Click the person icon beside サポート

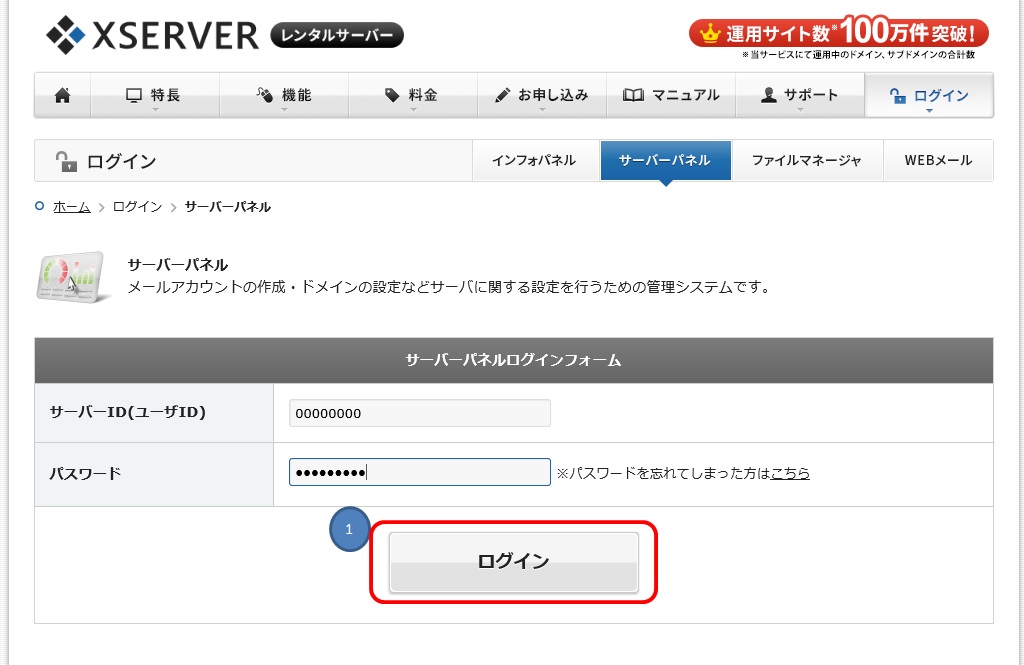(x=768, y=95)
